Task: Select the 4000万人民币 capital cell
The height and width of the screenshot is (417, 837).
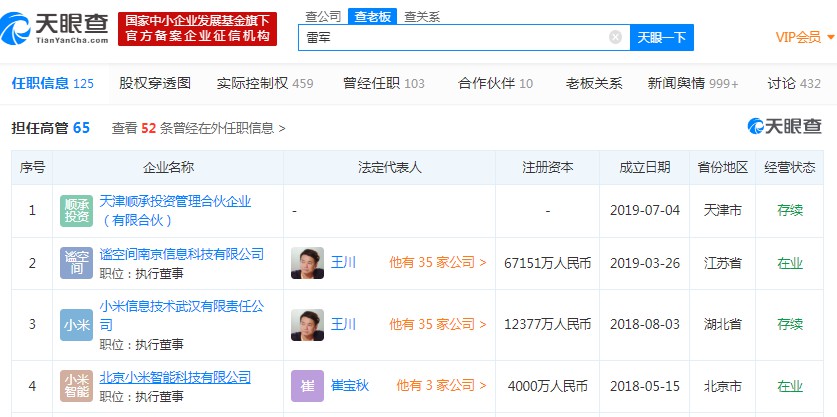Action: (548, 386)
